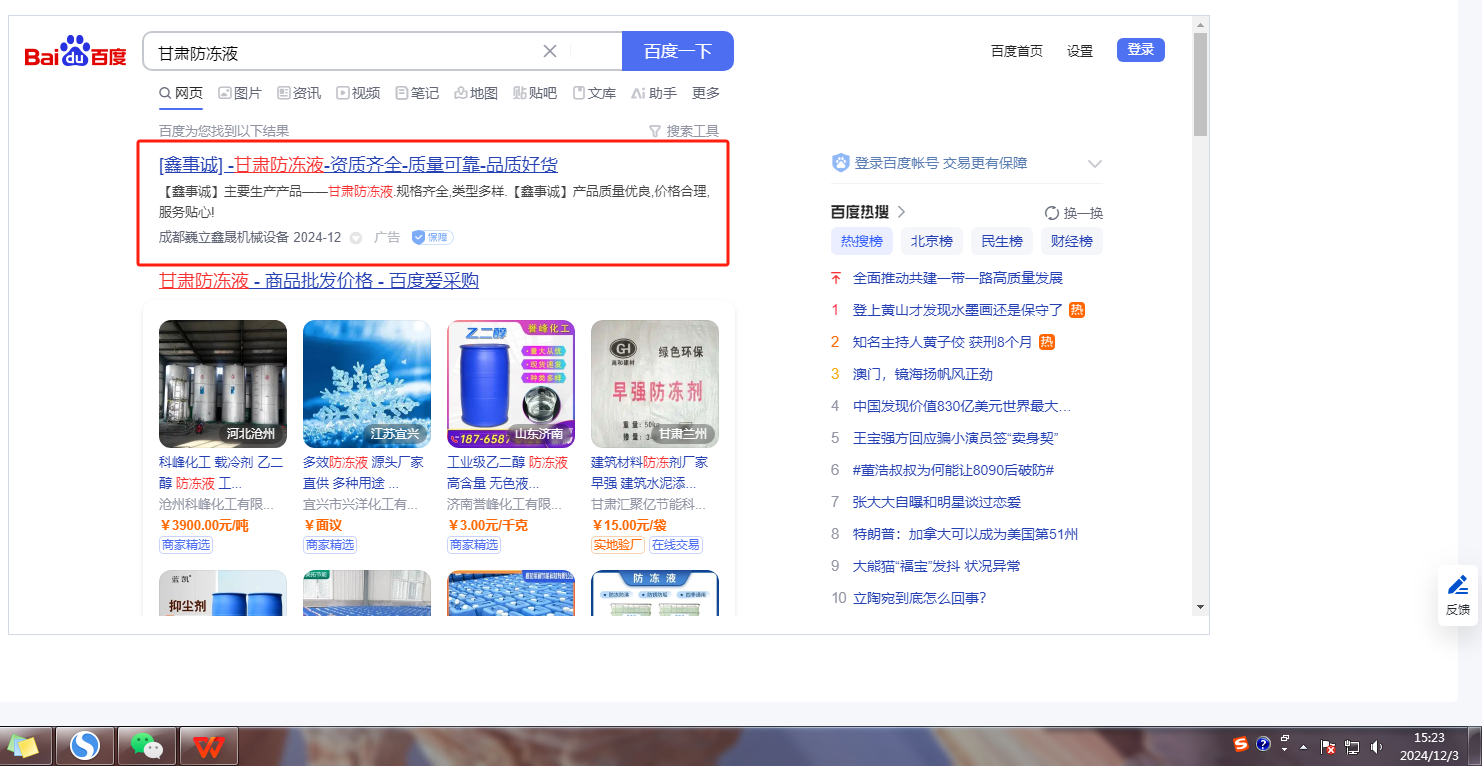Image resolution: width=1482 pixels, height=766 pixels.
Task: Switch to the 视频 video tab
Action: (x=358, y=93)
